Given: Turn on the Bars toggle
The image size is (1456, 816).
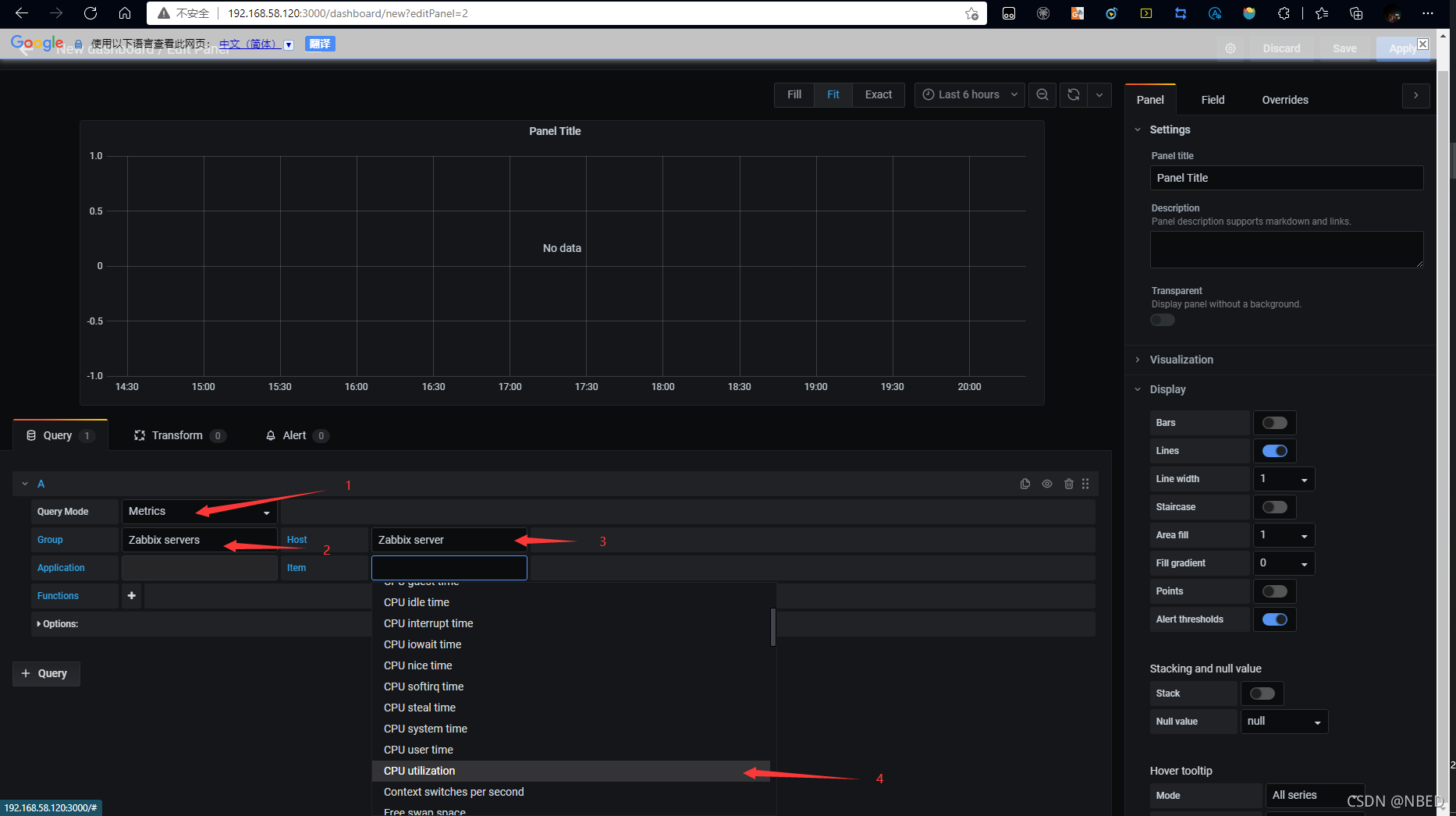Looking at the screenshot, I should point(1275,423).
